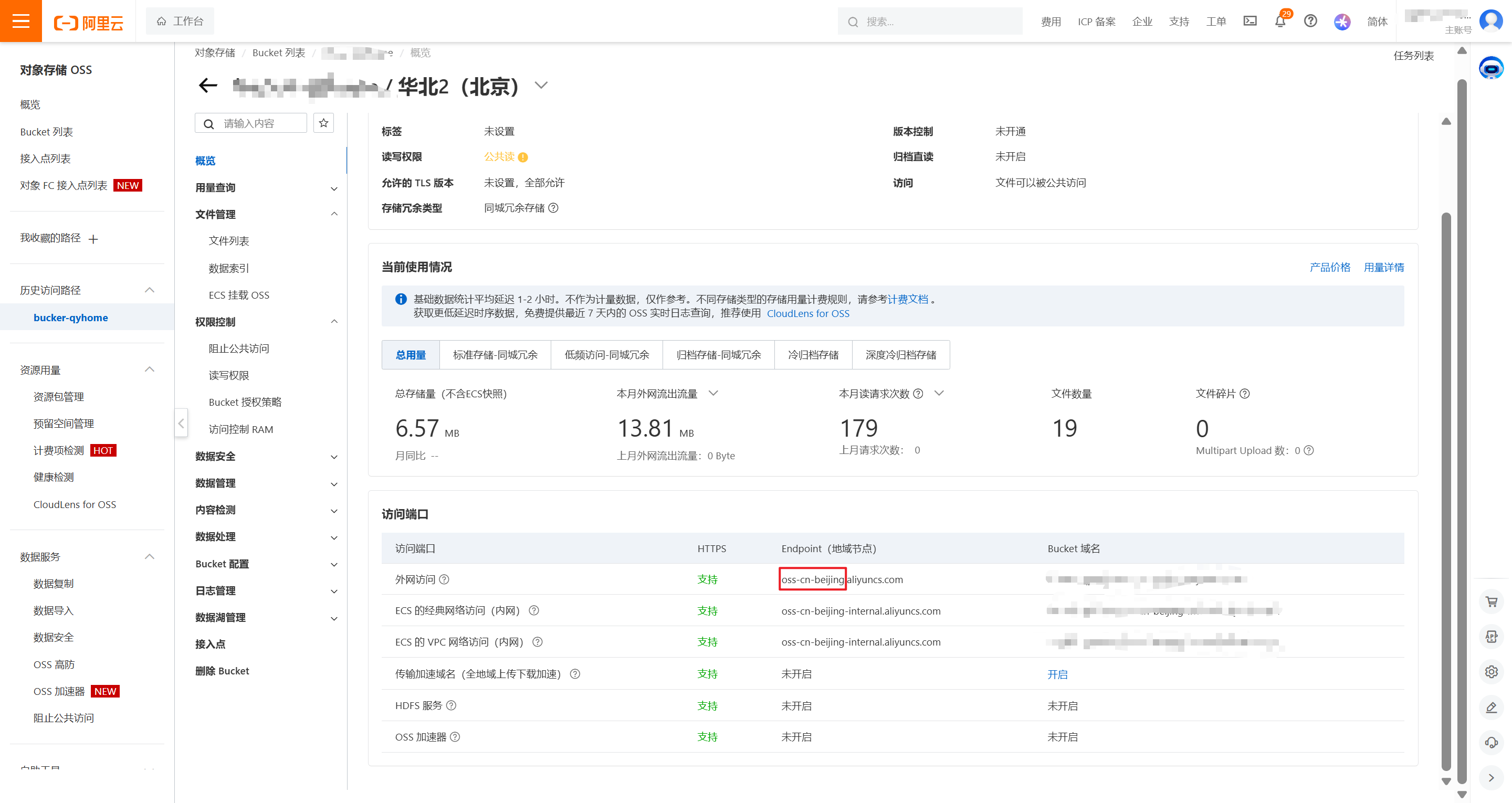Favorite this bucket with star icon
Screen dimensions: 1512x803
click(x=323, y=123)
